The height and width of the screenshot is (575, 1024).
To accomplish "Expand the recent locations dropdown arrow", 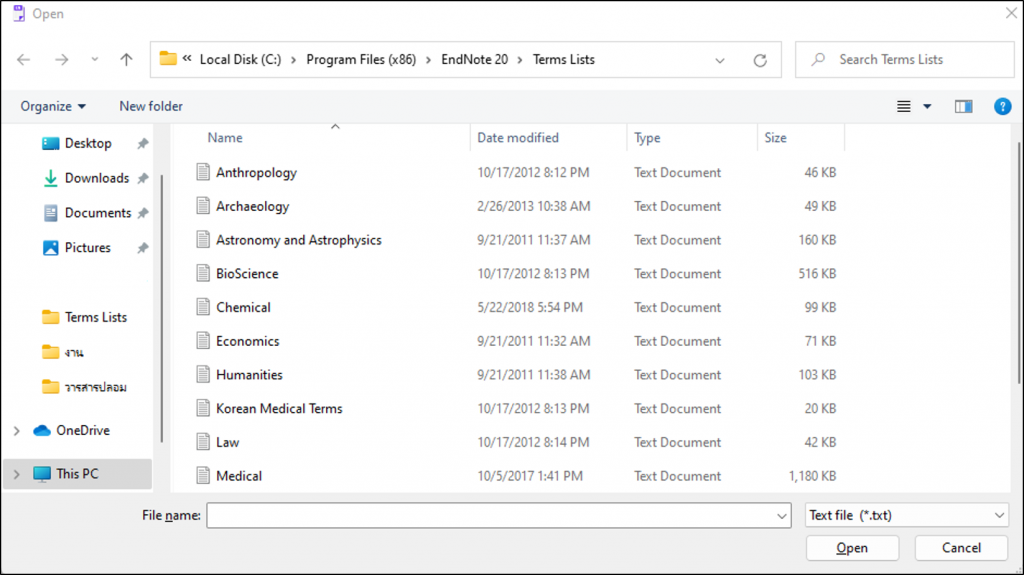I will 95,60.
